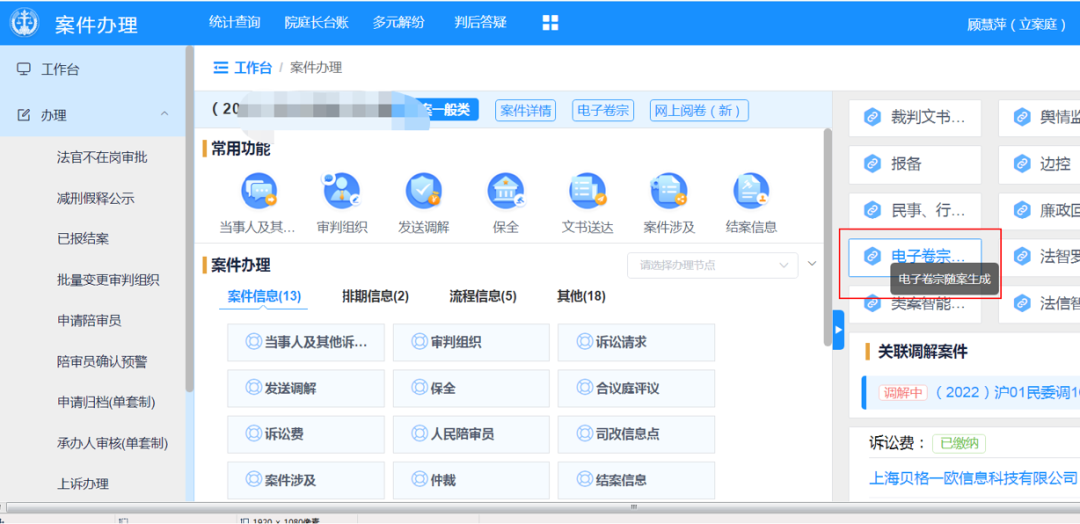Click the 案件涉及 button in 案件办理 grid

[x=306, y=480]
